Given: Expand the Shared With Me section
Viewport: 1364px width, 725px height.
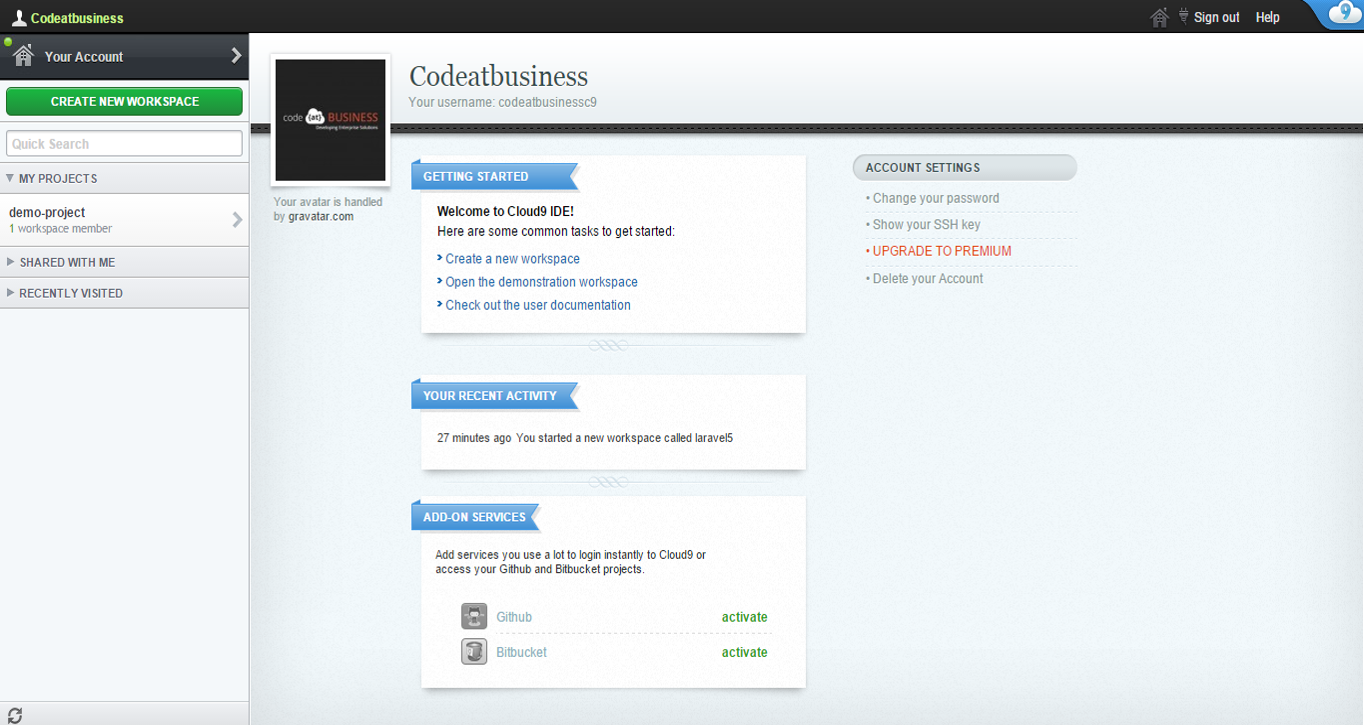Looking at the screenshot, I should pos(124,262).
